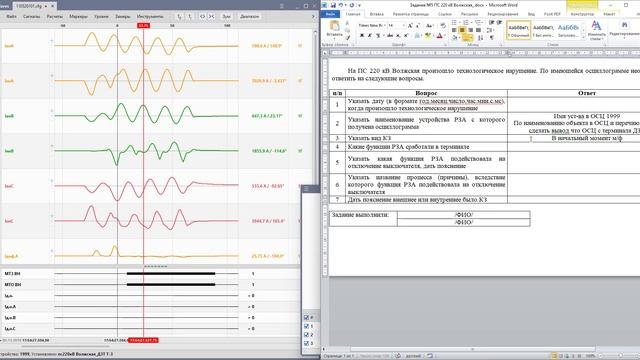Click the Subscript icon in Word ribbon
The width and height of the screenshot is (640, 360).
coord(398,36)
